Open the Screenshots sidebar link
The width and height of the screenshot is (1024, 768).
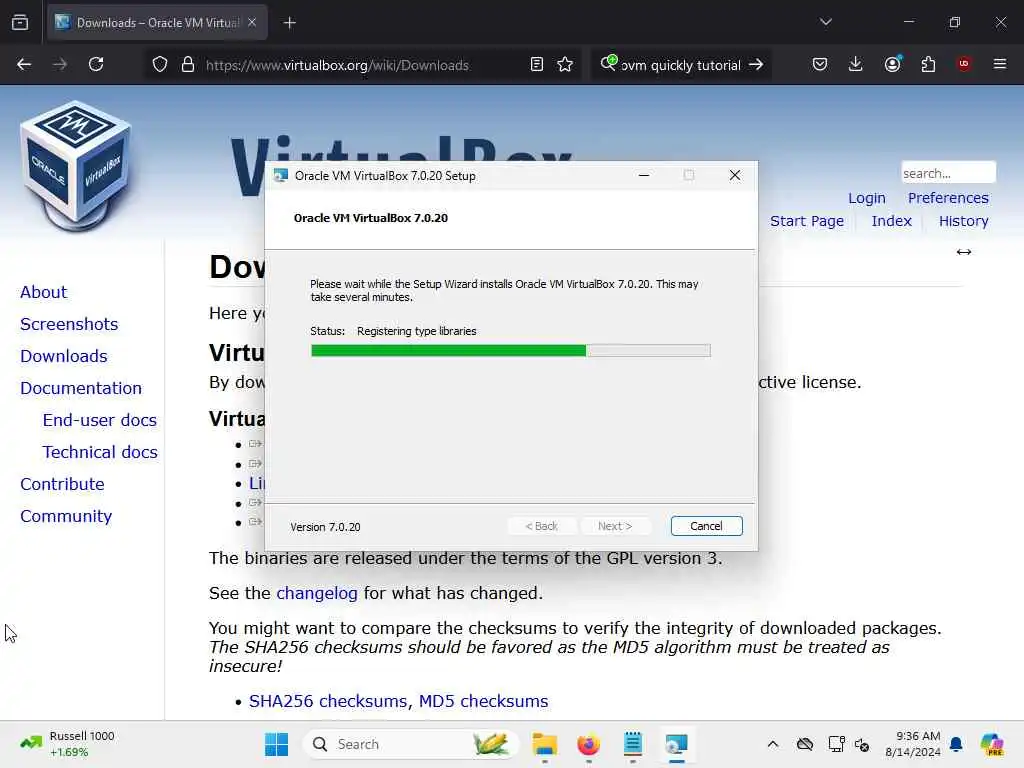(69, 324)
